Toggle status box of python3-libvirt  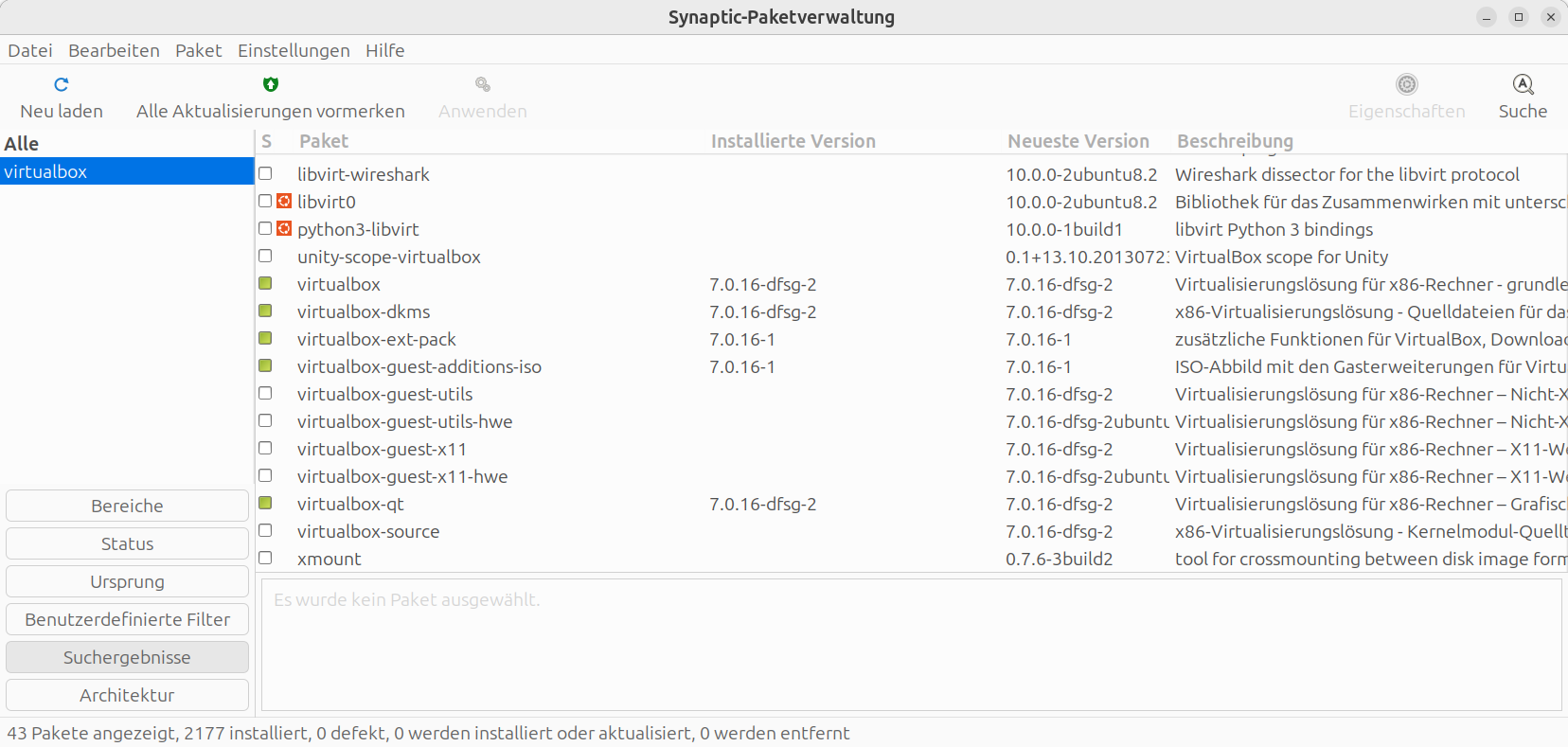coord(265,228)
